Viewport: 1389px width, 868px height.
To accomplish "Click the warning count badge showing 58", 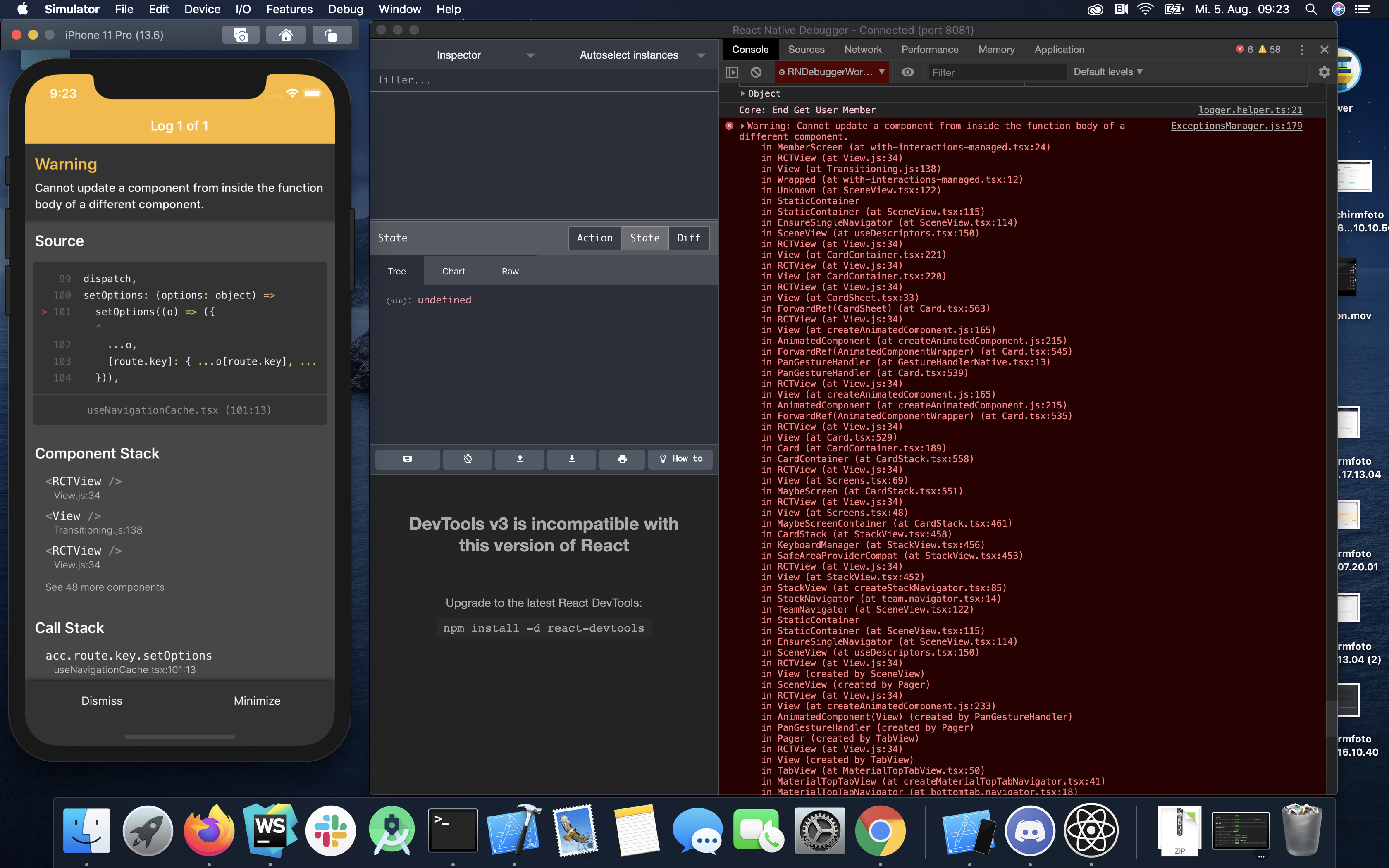I will point(1270,50).
